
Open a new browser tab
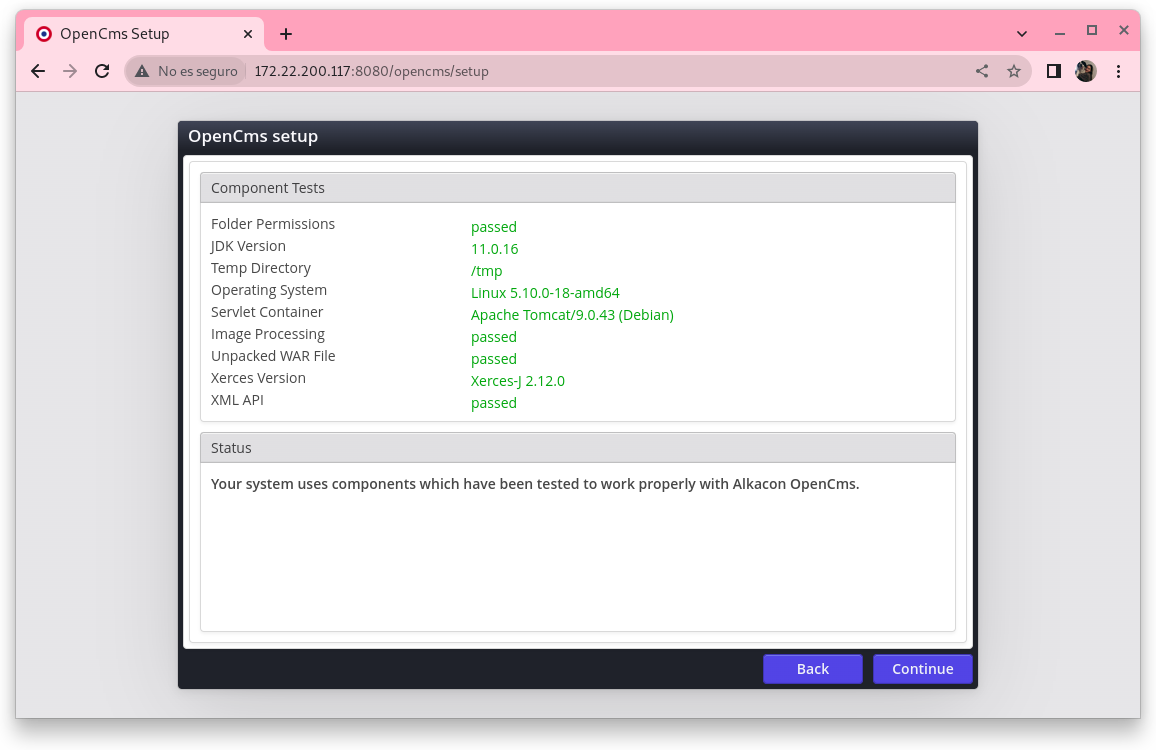[x=286, y=34]
